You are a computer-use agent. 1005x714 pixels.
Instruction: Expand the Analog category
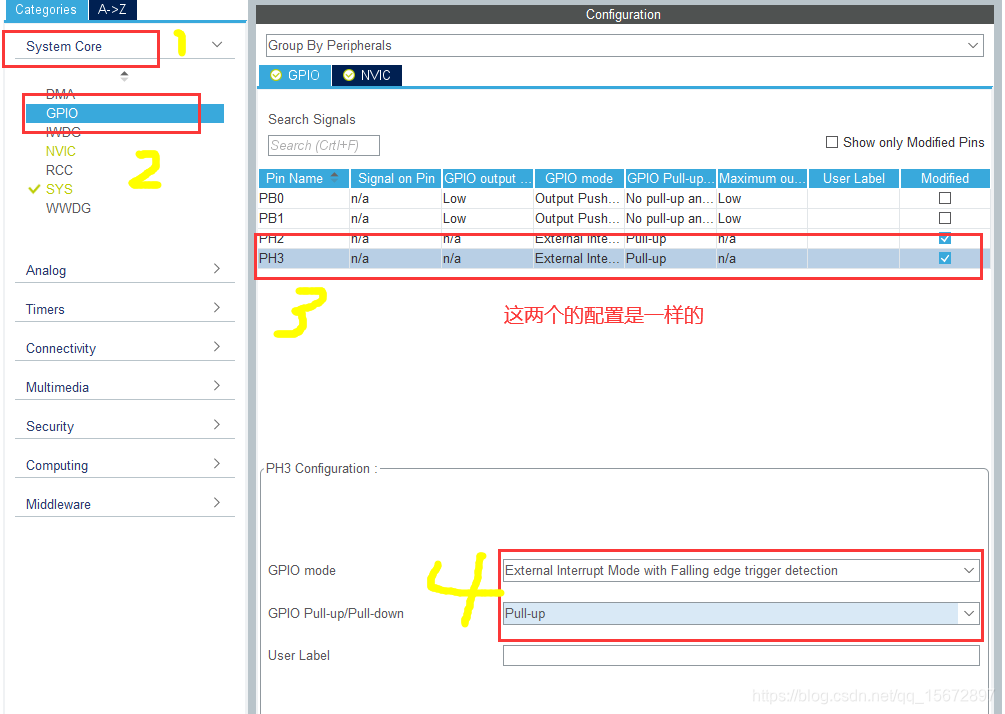pyautogui.click(x=217, y=269)
